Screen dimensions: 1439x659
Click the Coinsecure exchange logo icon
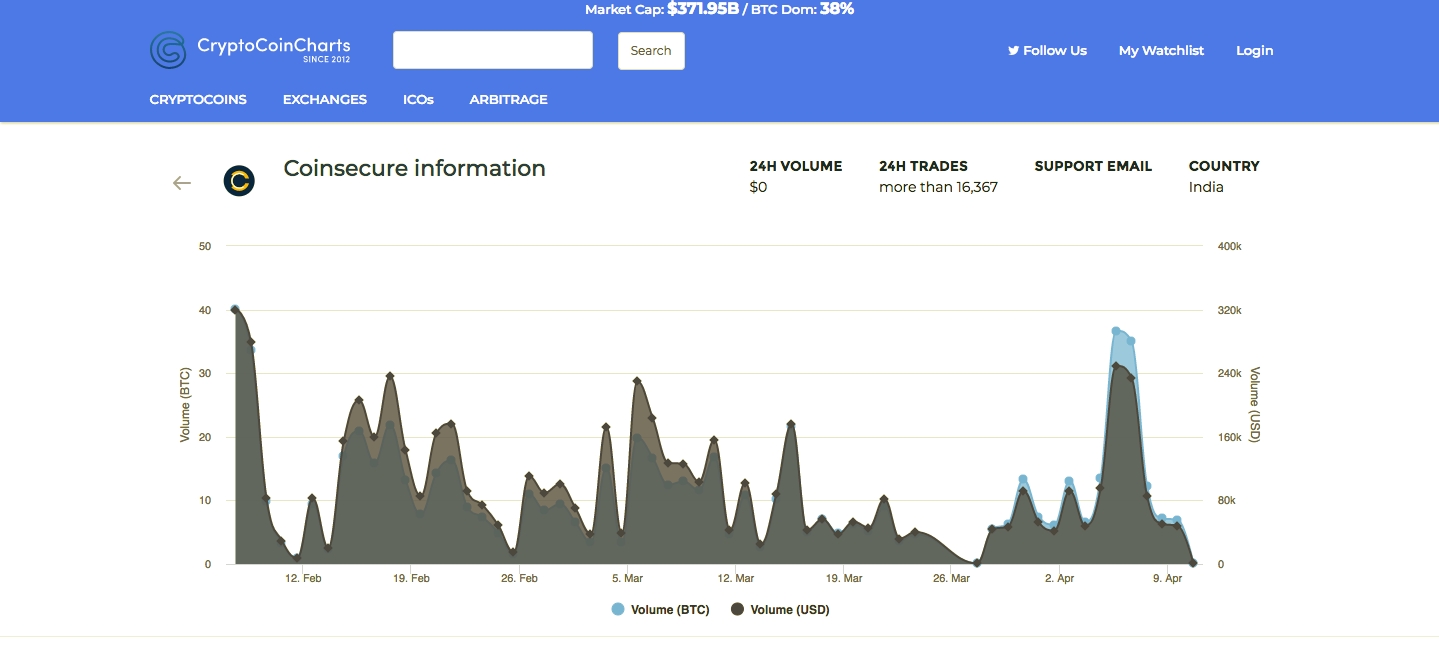coord(239,181)
